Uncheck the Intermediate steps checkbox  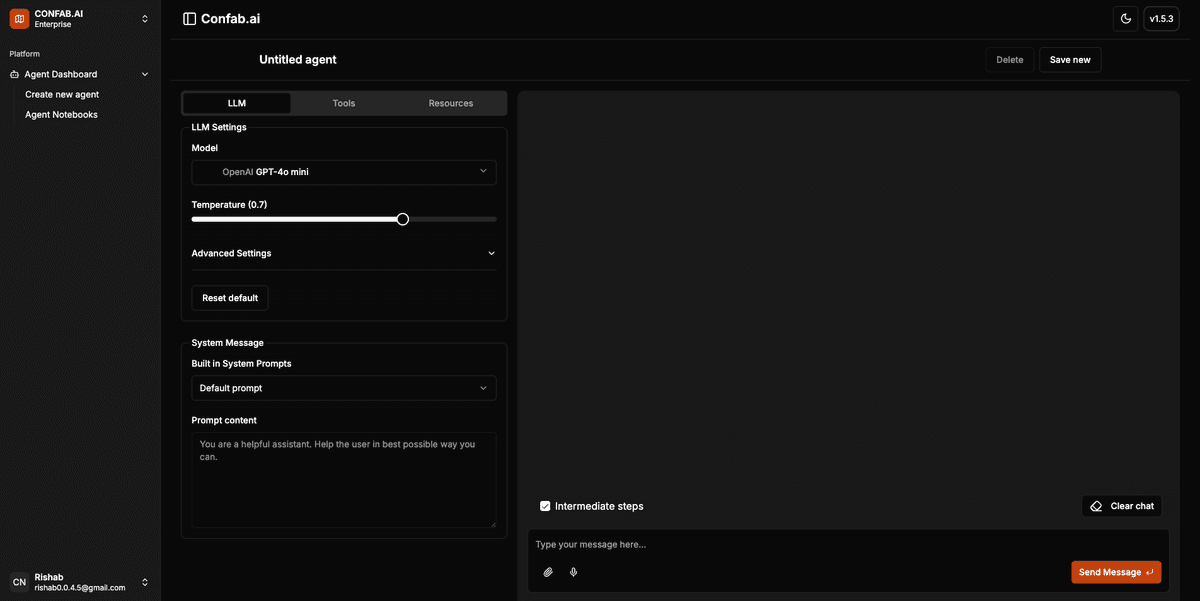point(545,506)
